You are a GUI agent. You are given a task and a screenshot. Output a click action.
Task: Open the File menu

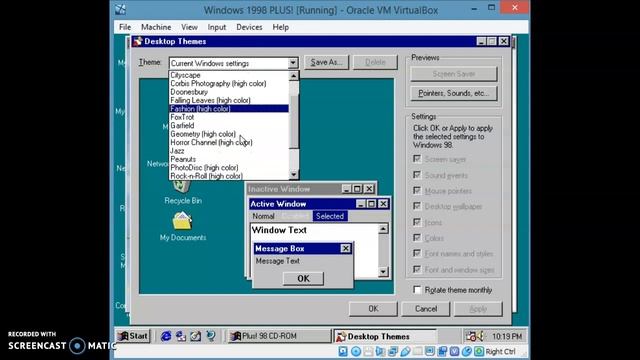pyautogui.click(x=125, y=27)
